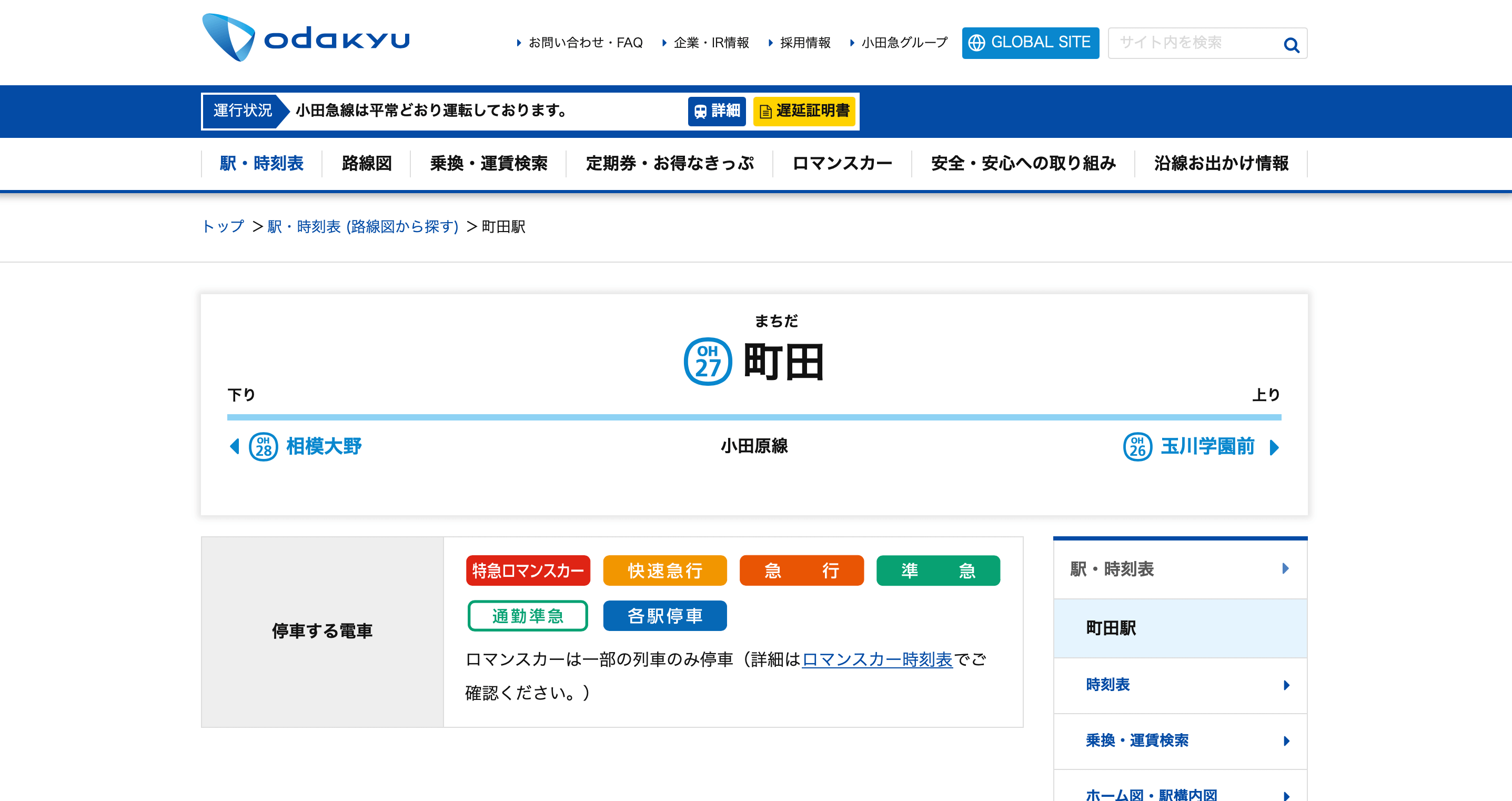Image resolution: width=1512 pixels, height=801 pixels.
Task: Click the 小田原線 line name
Action: click(x=754, y=446)
